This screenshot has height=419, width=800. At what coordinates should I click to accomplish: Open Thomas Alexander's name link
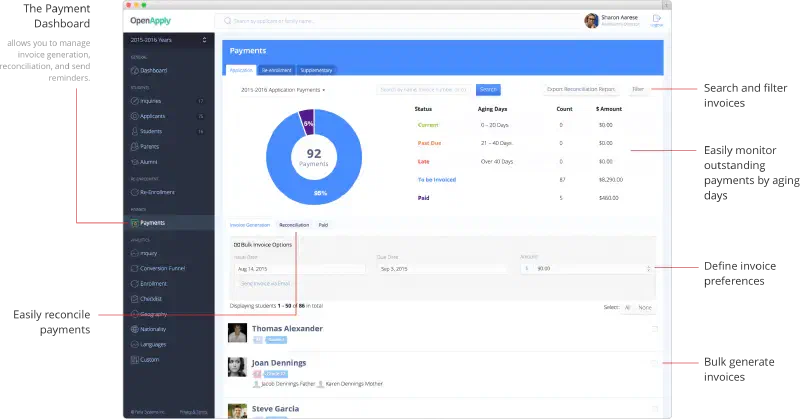click(x=287, y=329)
